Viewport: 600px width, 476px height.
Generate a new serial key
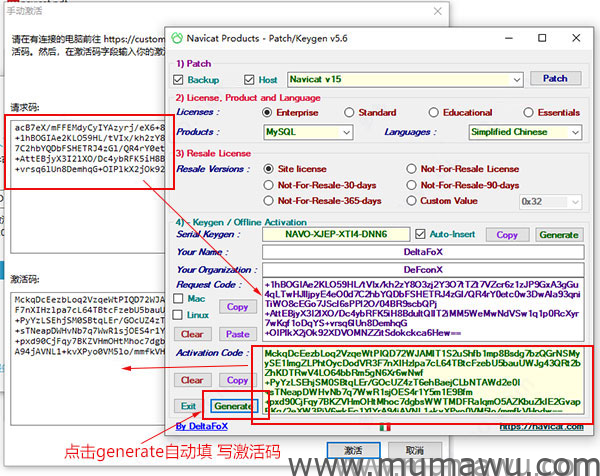[x=559, y=235]
